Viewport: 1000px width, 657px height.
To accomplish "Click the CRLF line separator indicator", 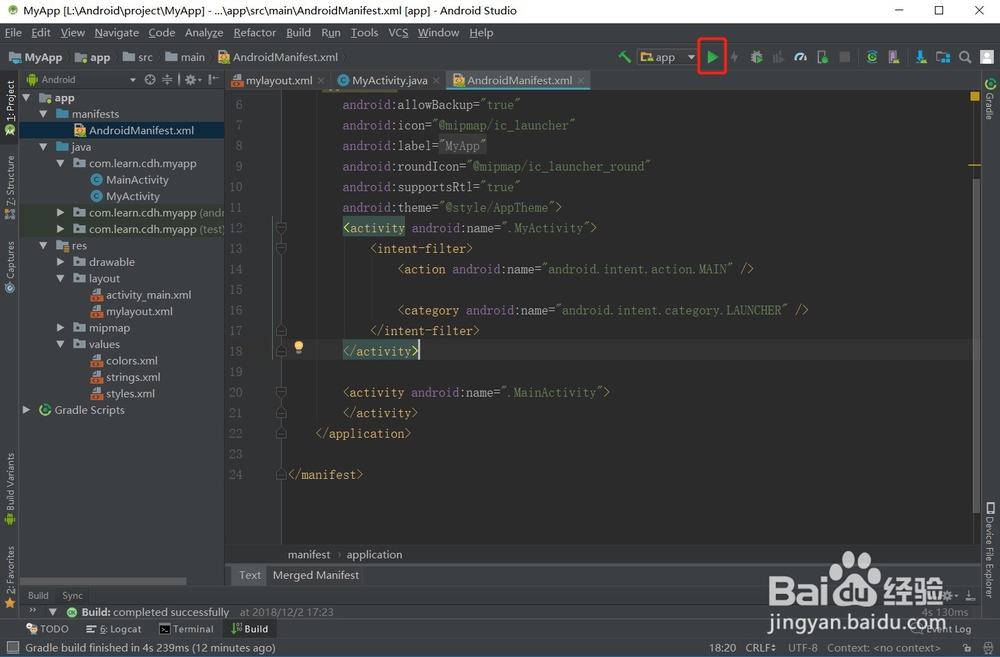I will tap(760, 647).
